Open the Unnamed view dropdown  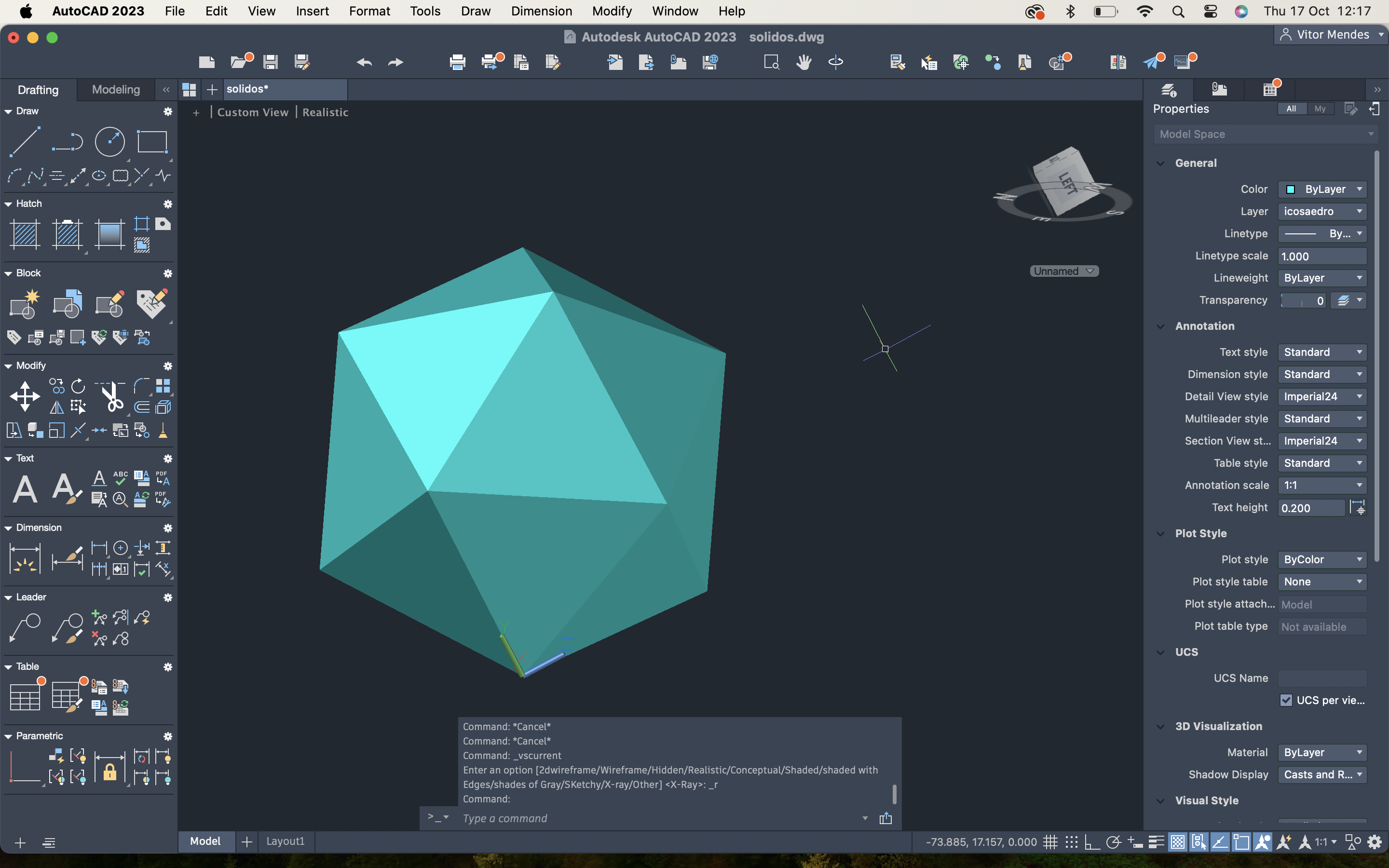click(x=1064, y=271)
